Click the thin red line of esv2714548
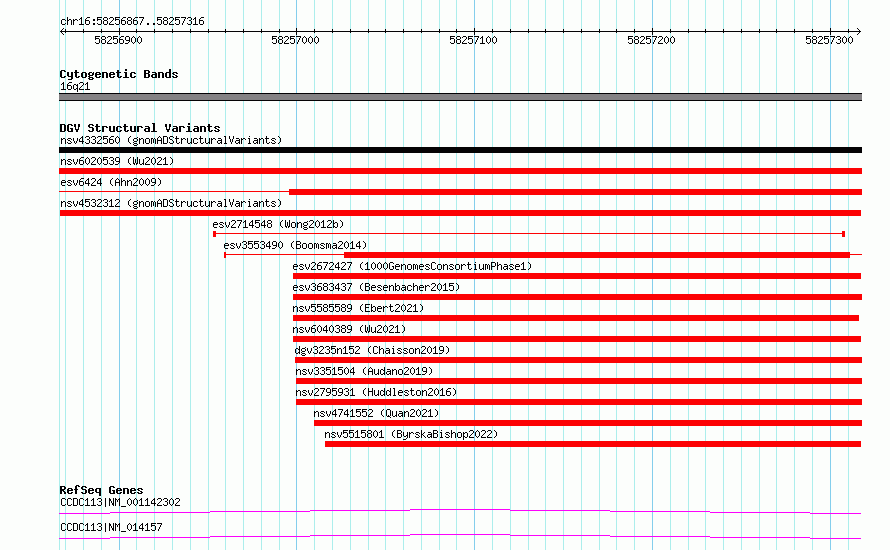The height and width of the screenshot is (550, 890). click(529, 234)
